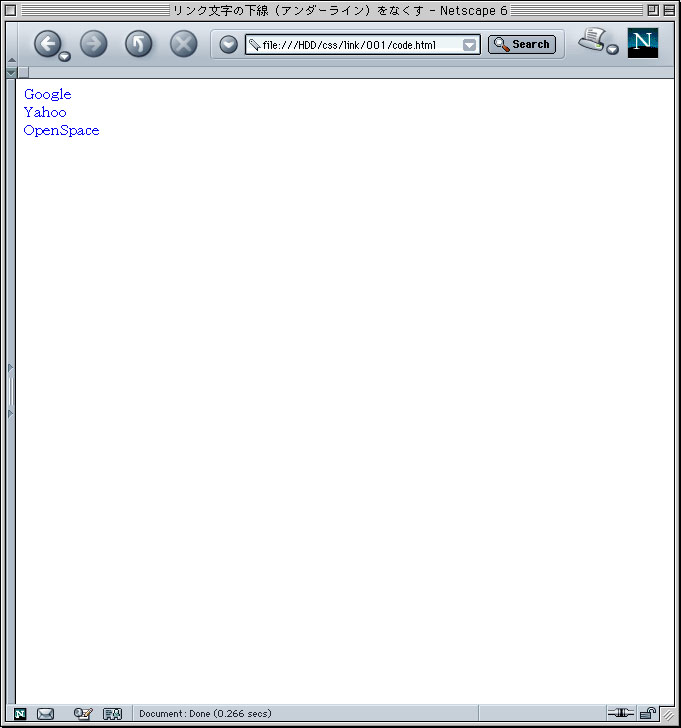Open the Back button history dropdown
681x728 pixels.
click(x=65, y=57)
